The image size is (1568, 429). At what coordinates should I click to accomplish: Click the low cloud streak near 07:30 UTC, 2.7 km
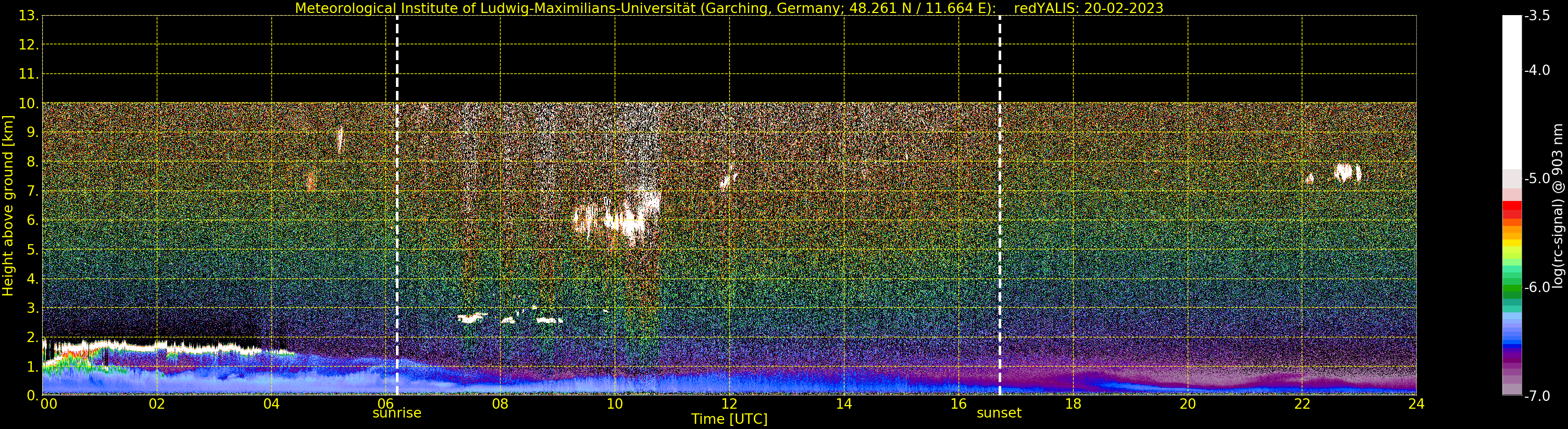click(x=472, y=318)
